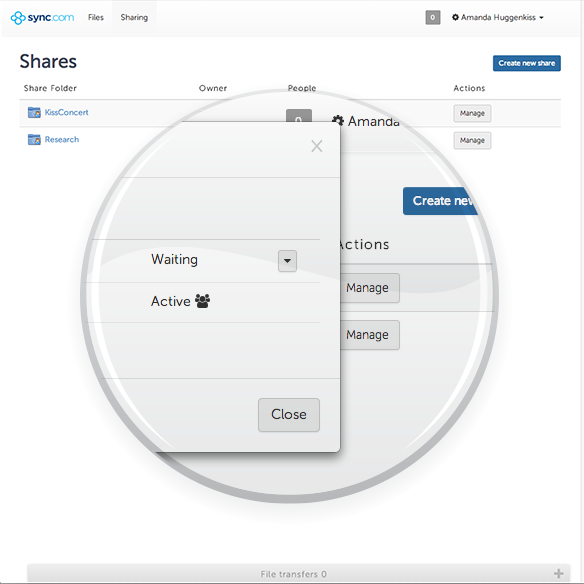Click the Research folder icon
This screenshot has height=584, width=584.
click(x=34, y=139)
